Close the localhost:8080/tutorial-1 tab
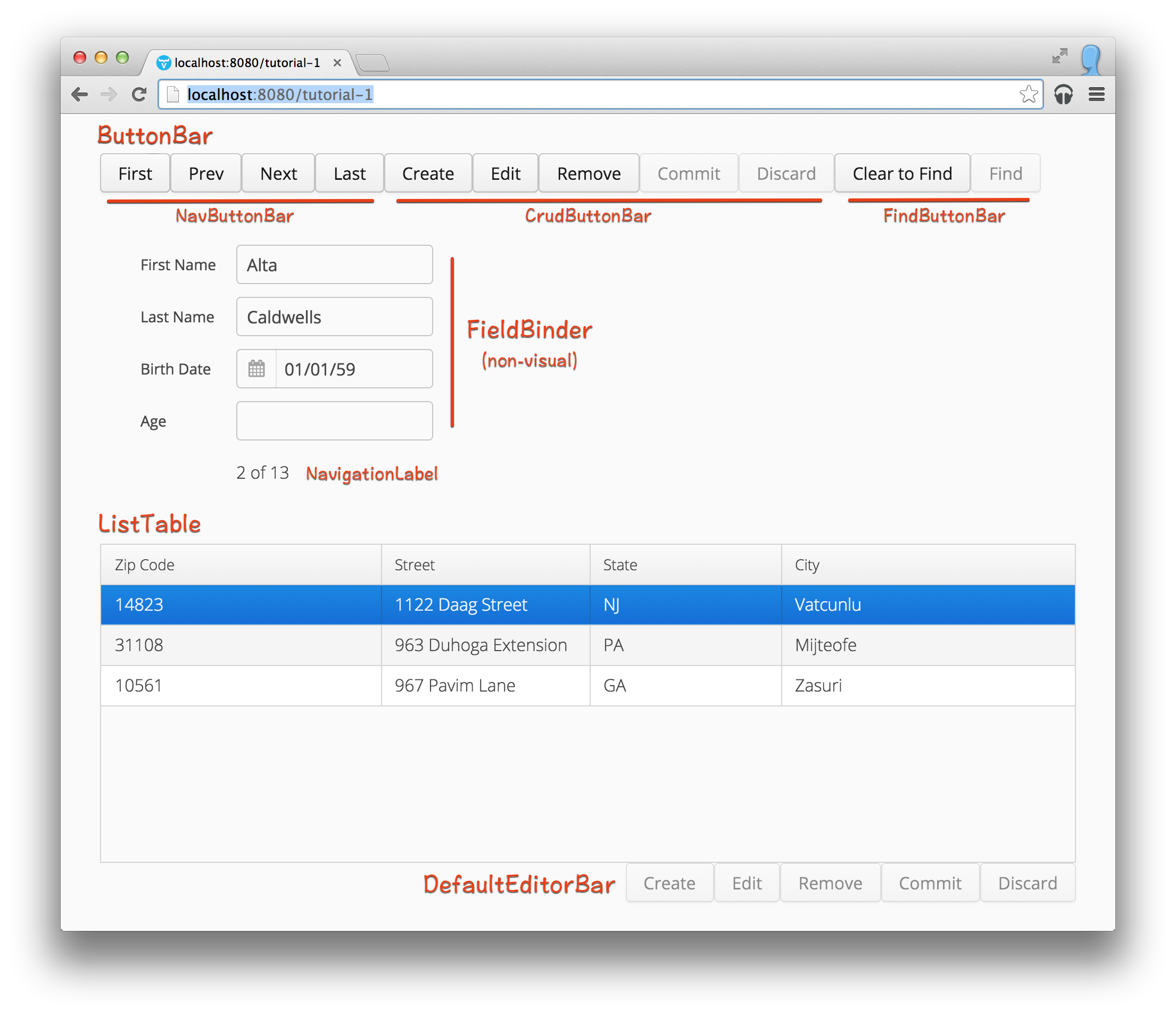This screenshot has height=1015, width=1176. (x=337, y=62)
